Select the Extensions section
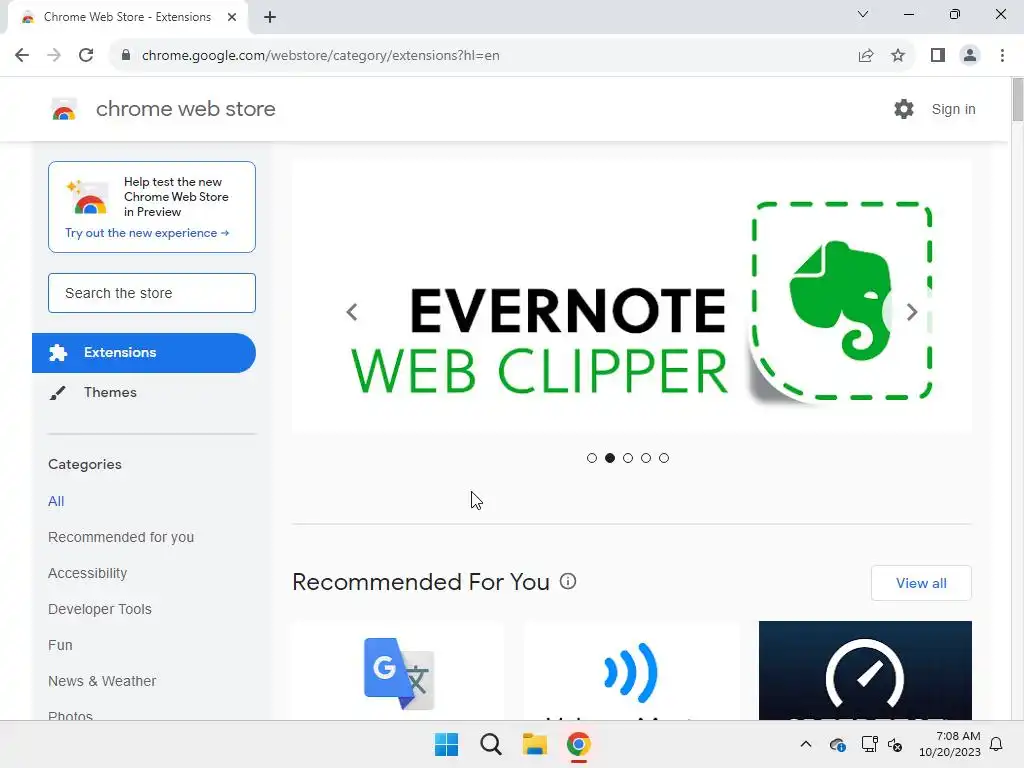This screenshot has width=1024, height=768. 144,353
